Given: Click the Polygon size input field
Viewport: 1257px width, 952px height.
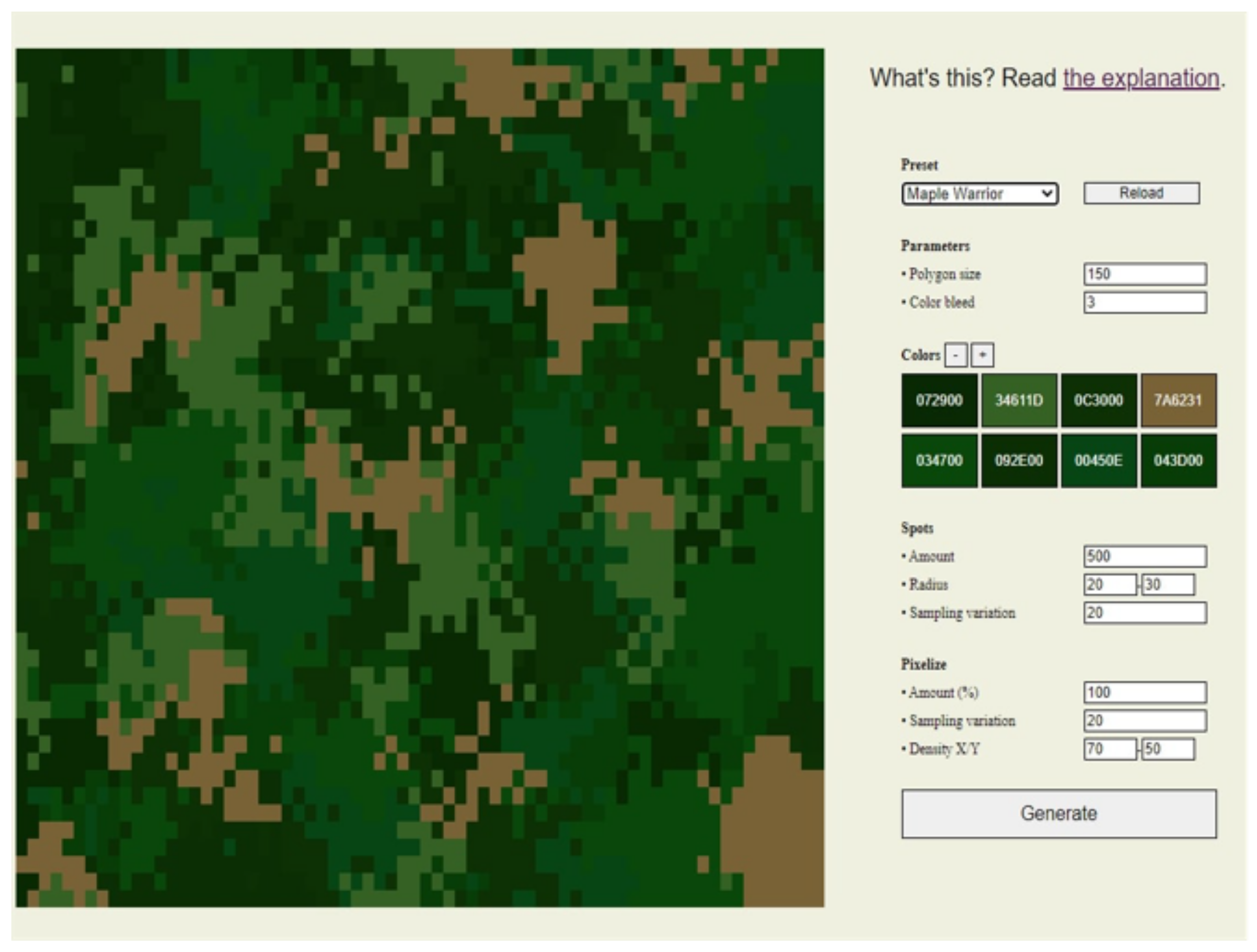Looking at the screenshot, I should point(1144,274).
